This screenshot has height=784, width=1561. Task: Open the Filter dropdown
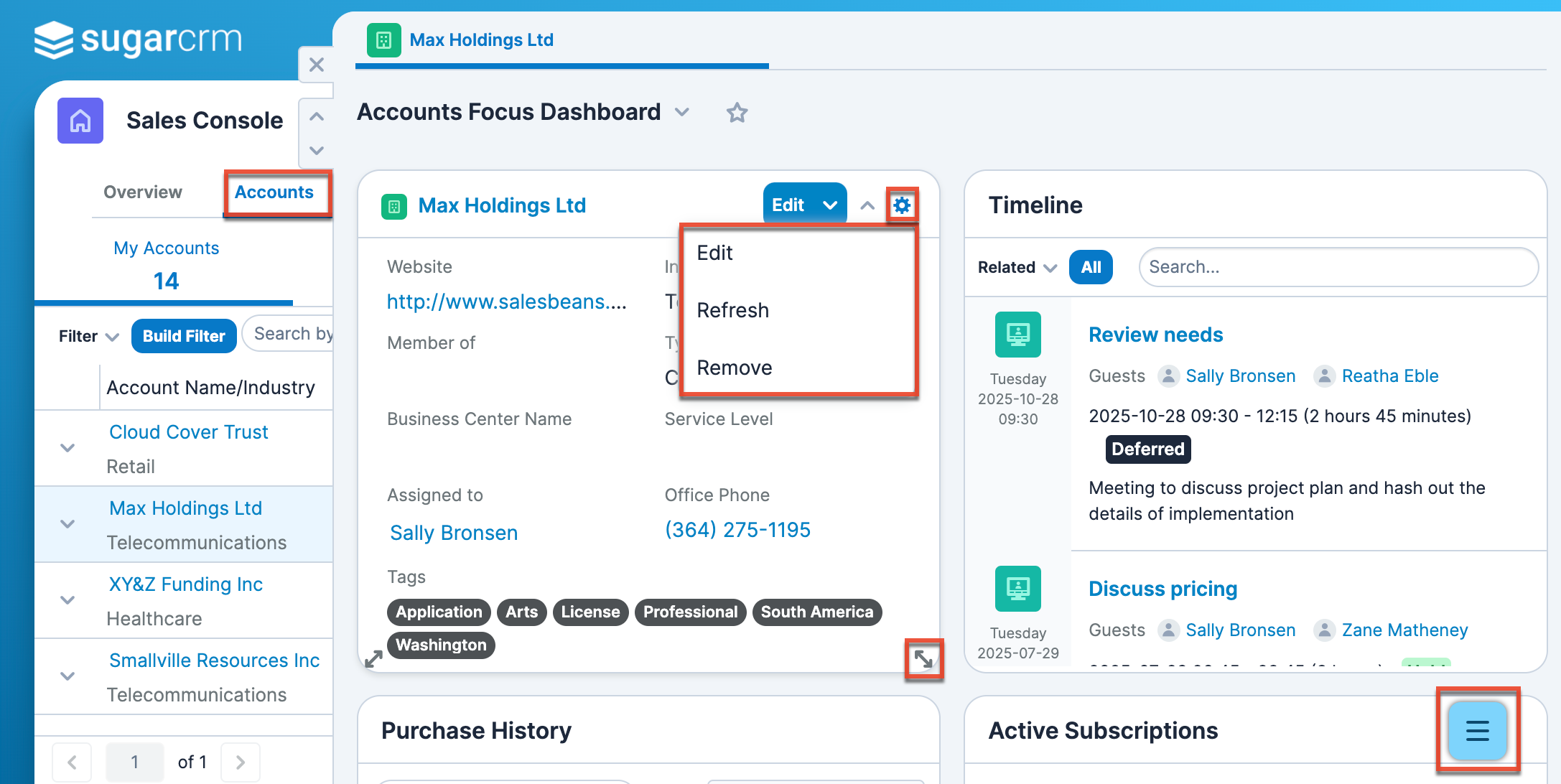coord(86,335)
